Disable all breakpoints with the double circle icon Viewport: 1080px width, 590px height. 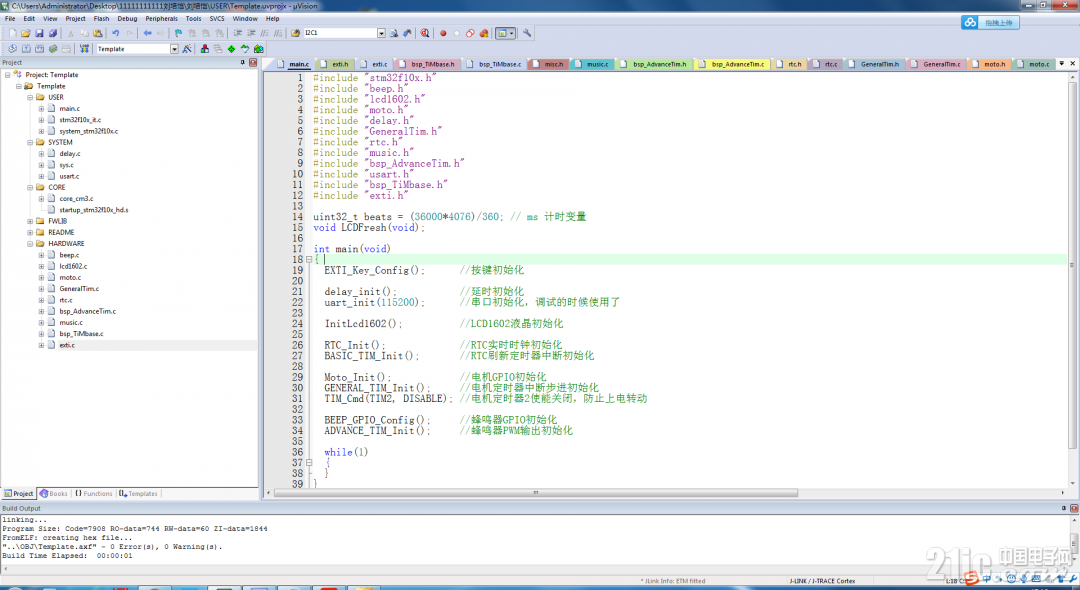pyautogui.click(x=470, y=33)
